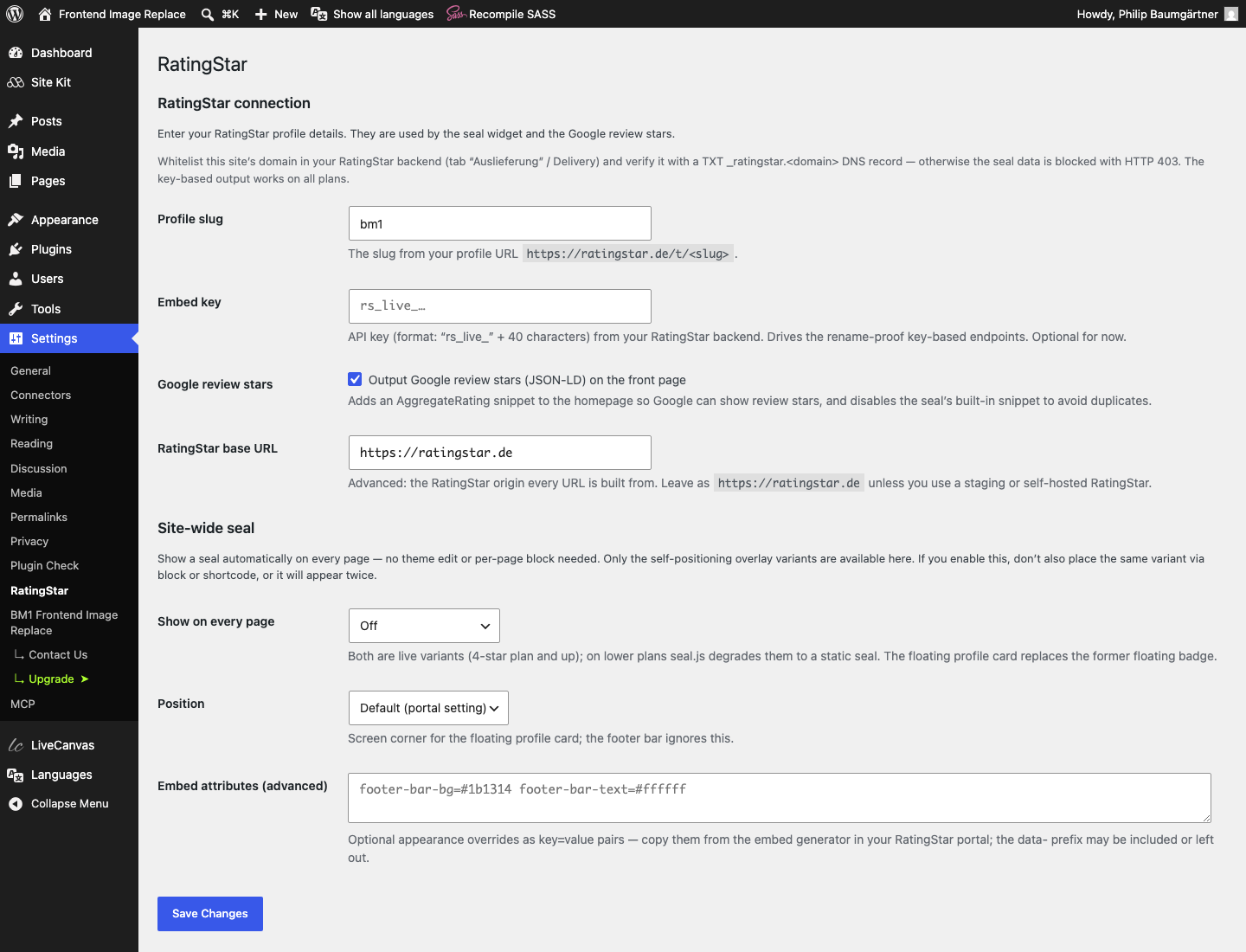Viewport: 1246px width, 952px height.
Task: Open the MCP settings submenu
Action: 23,704
